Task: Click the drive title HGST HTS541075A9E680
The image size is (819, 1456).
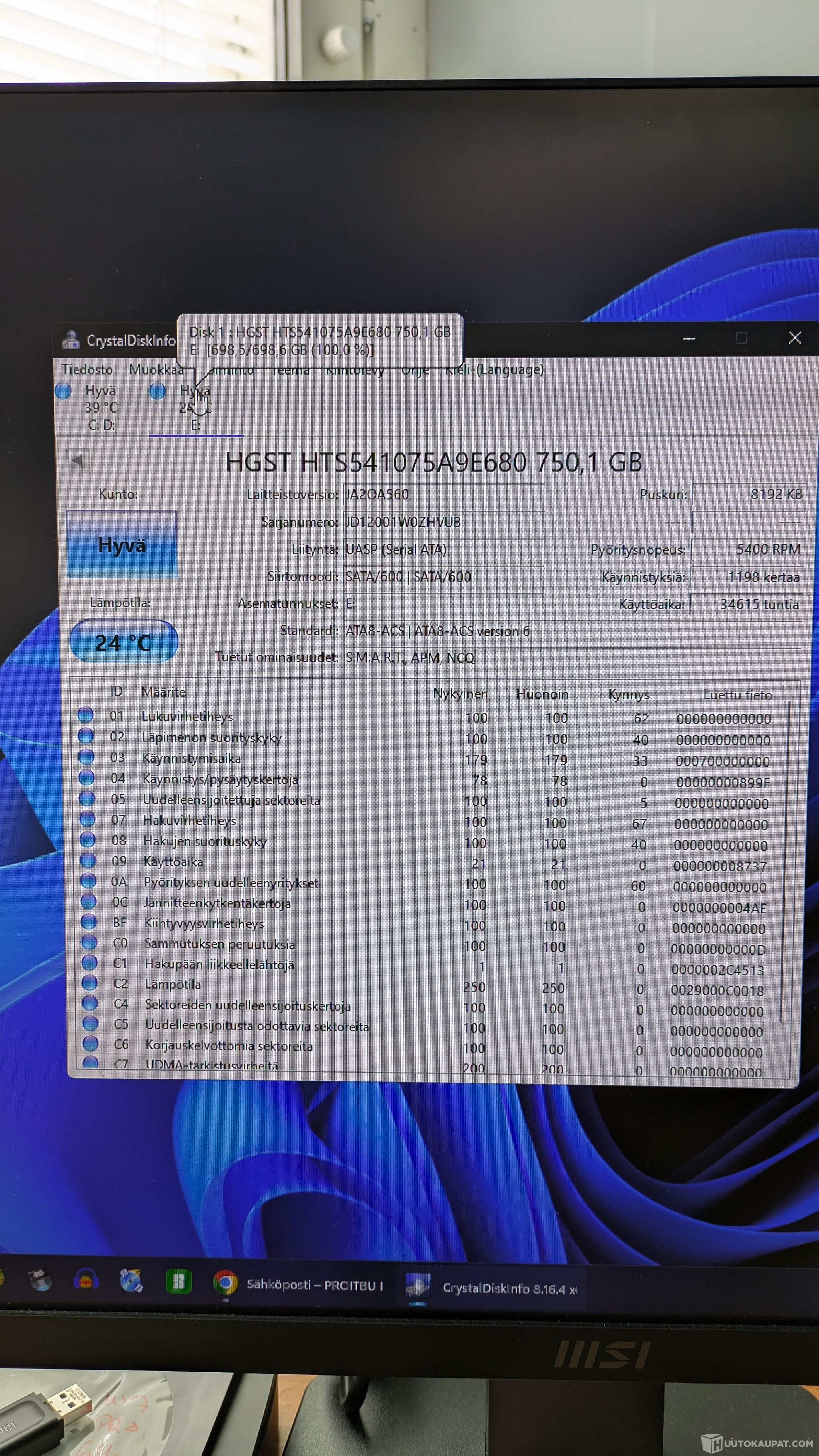Action: 433,462
